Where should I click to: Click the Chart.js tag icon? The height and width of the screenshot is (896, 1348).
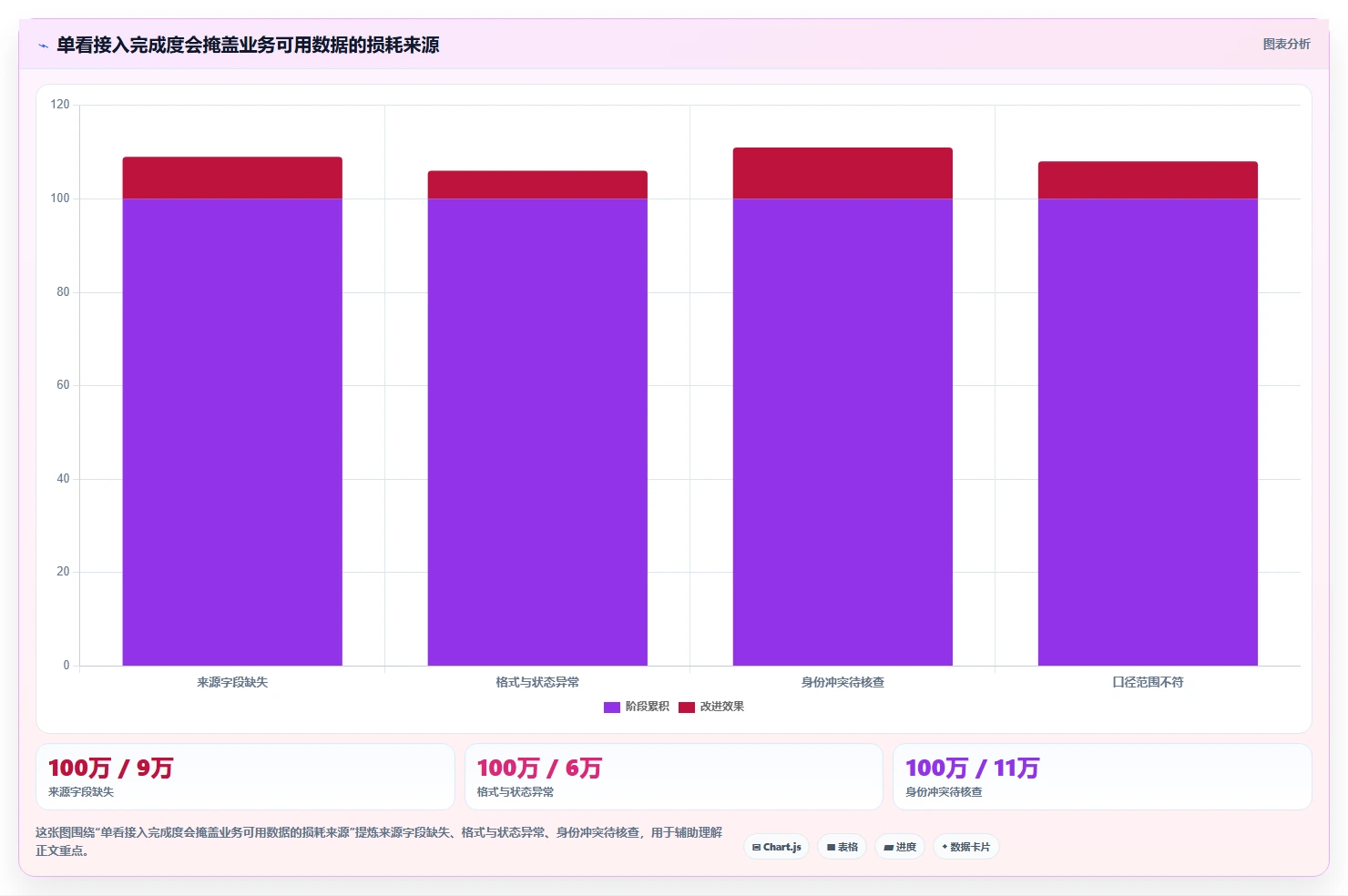pos(756,848)
